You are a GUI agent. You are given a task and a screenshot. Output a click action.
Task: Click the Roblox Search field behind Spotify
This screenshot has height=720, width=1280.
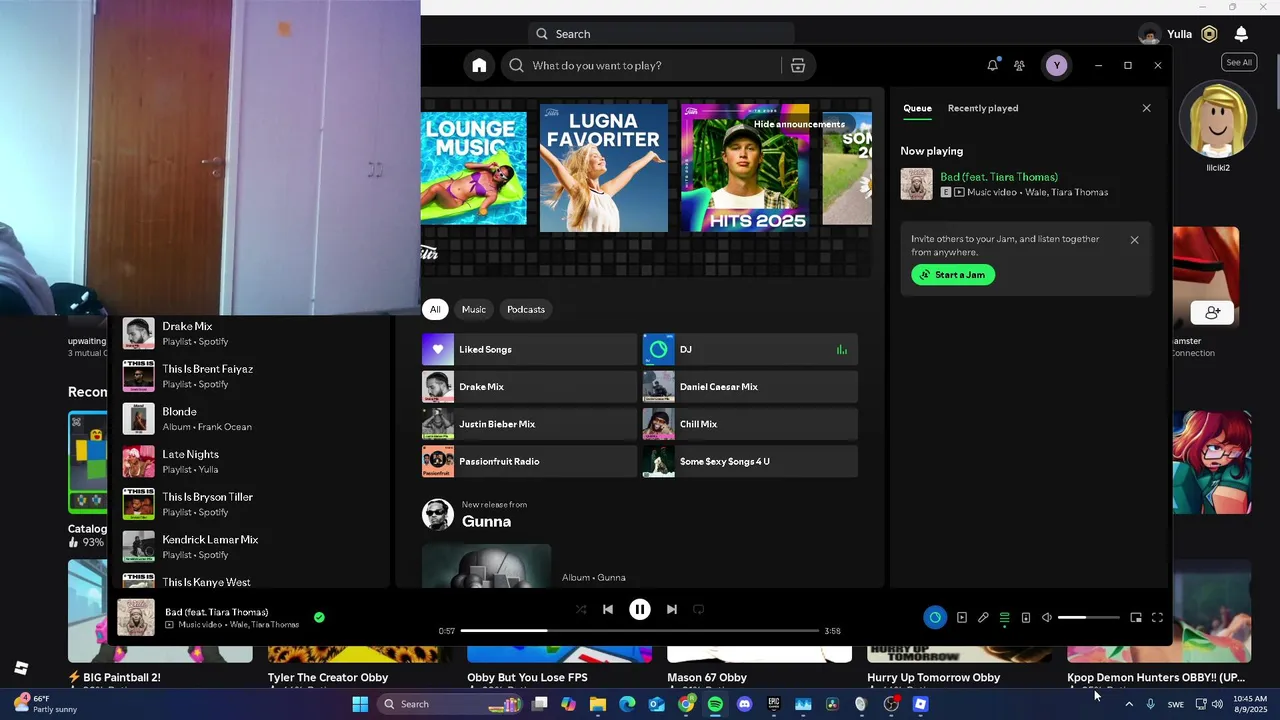coord(661,34)
